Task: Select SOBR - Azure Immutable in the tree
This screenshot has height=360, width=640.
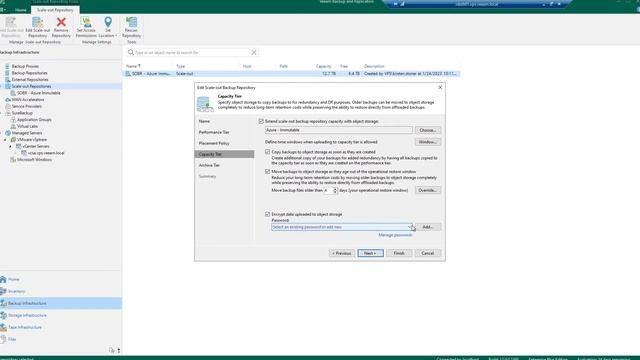Action: click(x=39, y=93)
